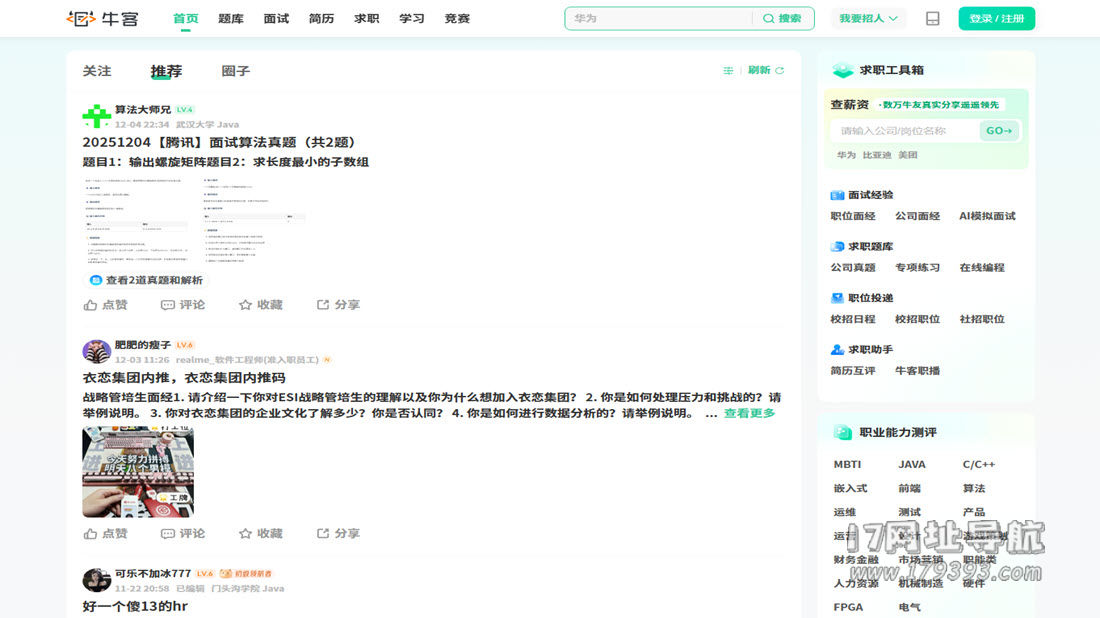Image resolution: width=1100 pixels, height=618 pixels.
Task: Switch to the 关注 feed tab
Action: pos(97,71)
